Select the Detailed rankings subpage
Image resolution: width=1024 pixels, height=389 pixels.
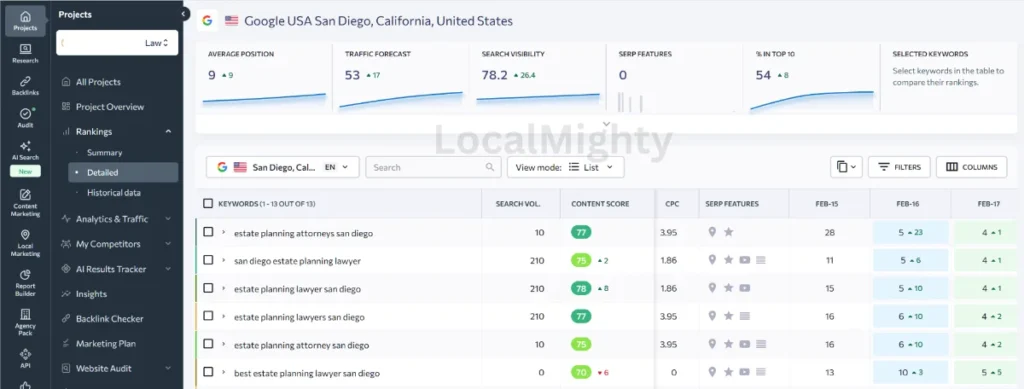(x=123, y=172)
